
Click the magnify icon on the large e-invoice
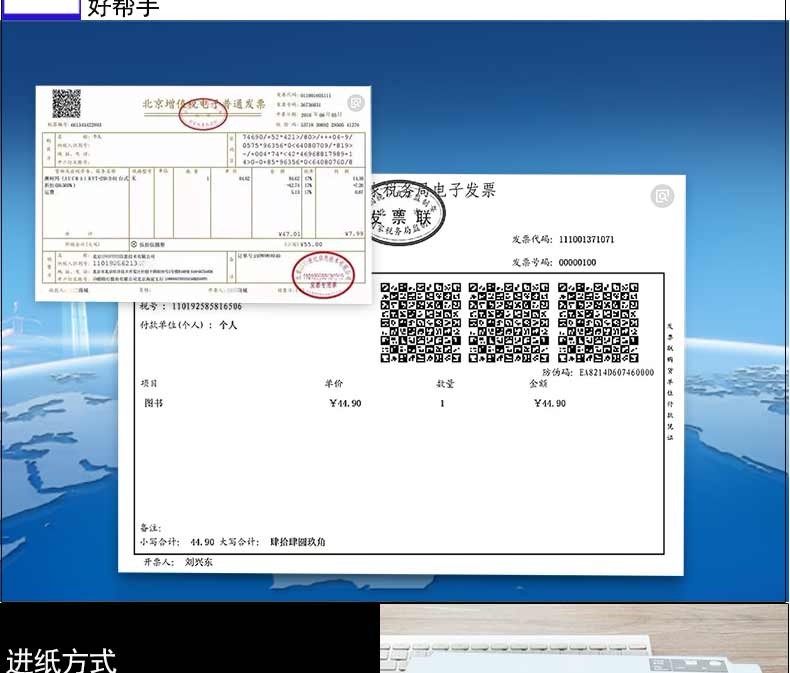coord(662,195)
